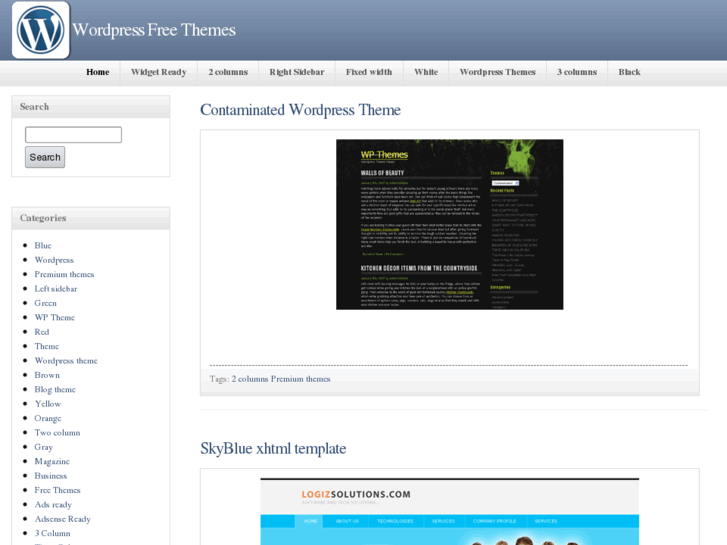The image size is (727, 545).
Task: Open the Blue category
Action: (43, 245)
